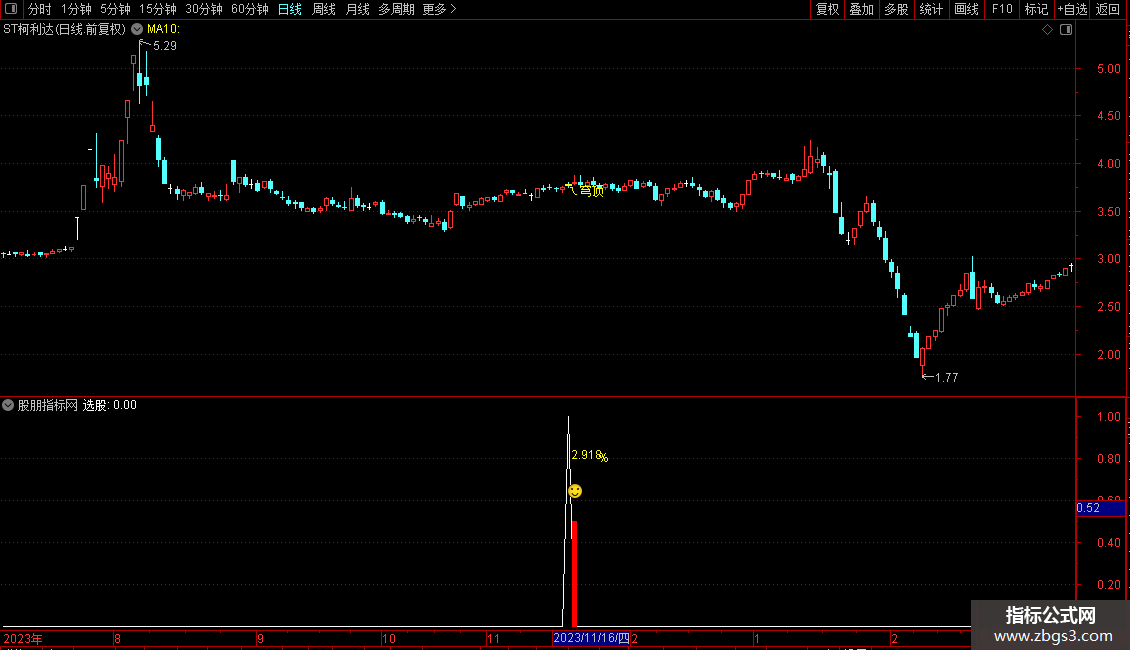Select the 15分钟 period tab
This screenshot has height=650, width=1130.
157,9
